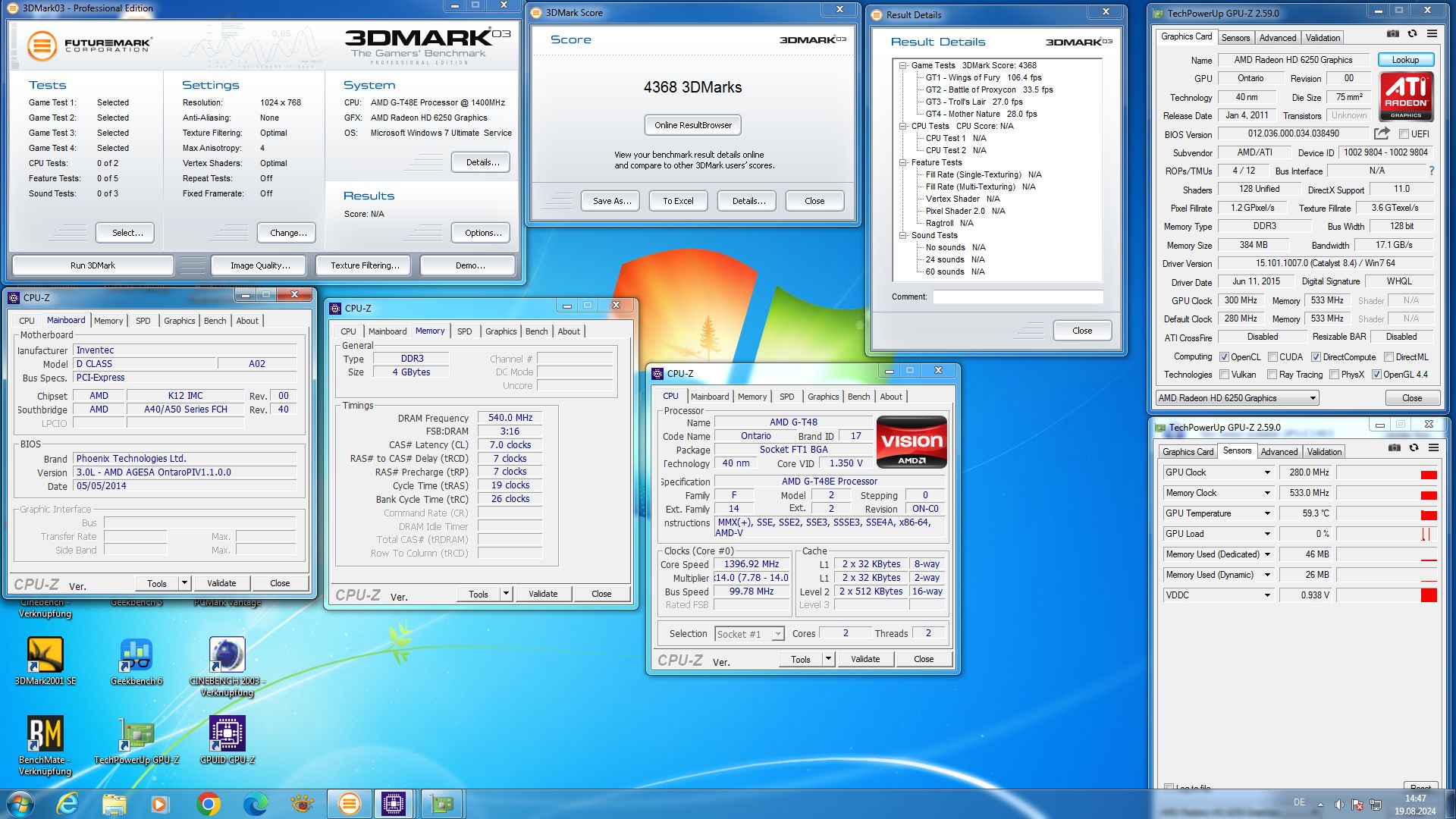Open VDDC sensor dropdown
1456x819 pixels.
tap(1266, 595)
